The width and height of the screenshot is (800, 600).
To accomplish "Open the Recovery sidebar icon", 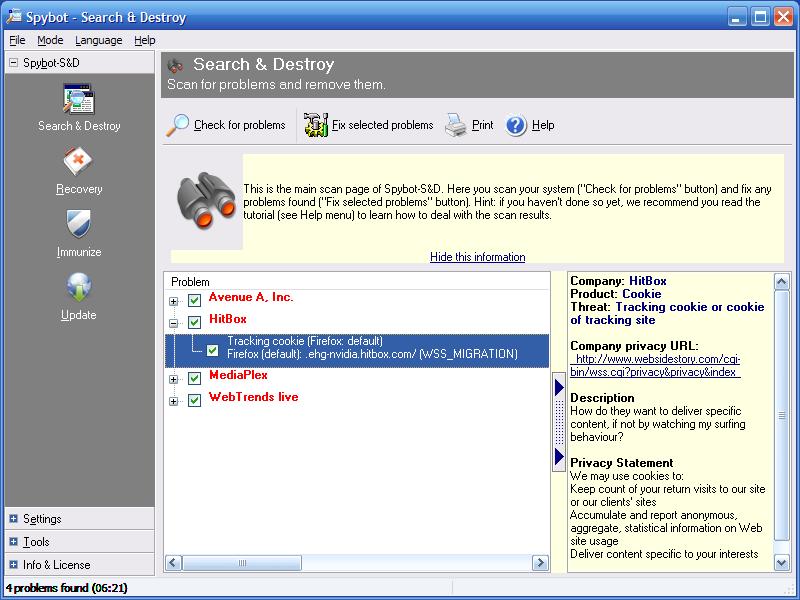I will 78,161.
